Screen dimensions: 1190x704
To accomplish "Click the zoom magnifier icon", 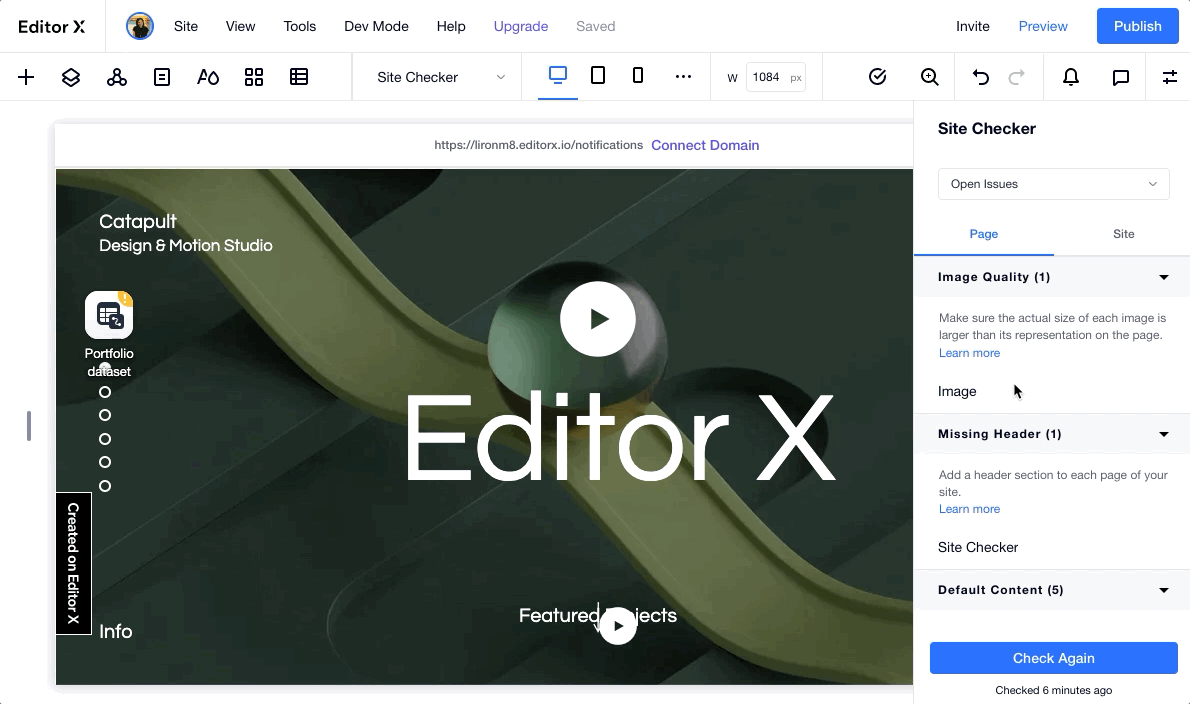I will click(930, 77).
